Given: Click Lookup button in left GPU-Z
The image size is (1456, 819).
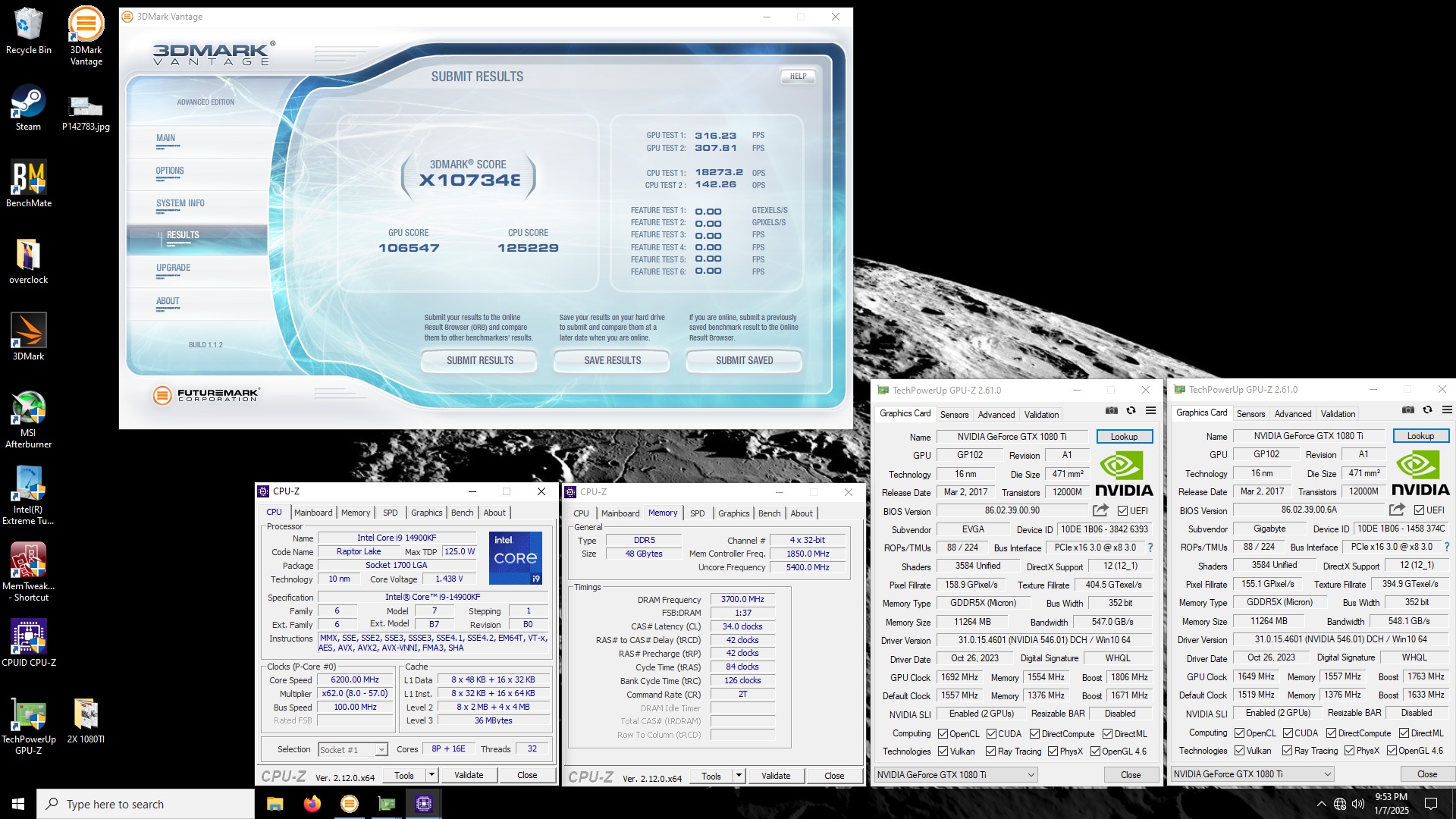Looking at the screenshot, I should 1124,437.
